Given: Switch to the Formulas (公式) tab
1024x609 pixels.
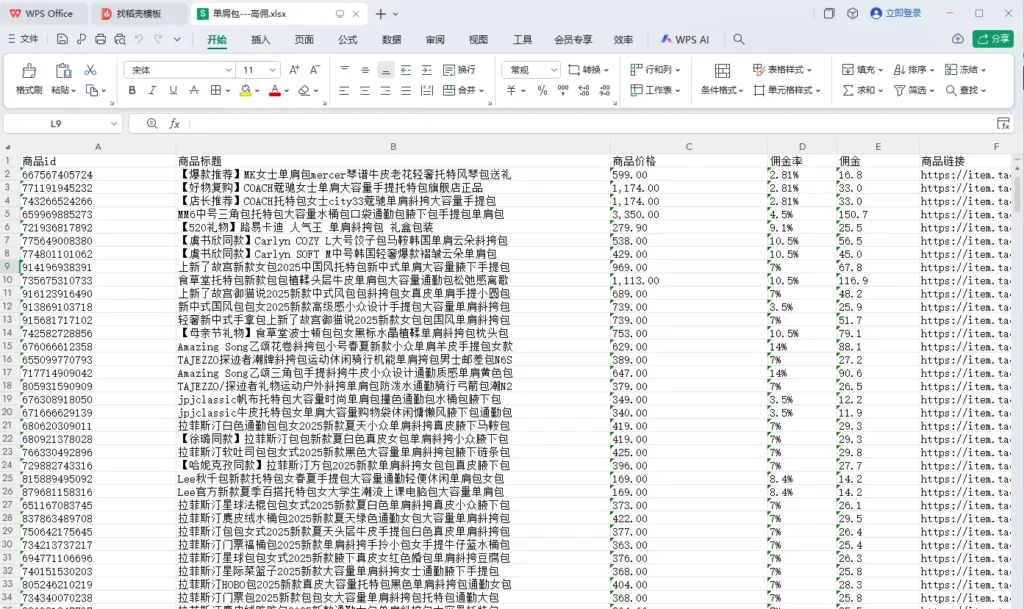Looking at the screenshot, I should [x=347, y=39].
